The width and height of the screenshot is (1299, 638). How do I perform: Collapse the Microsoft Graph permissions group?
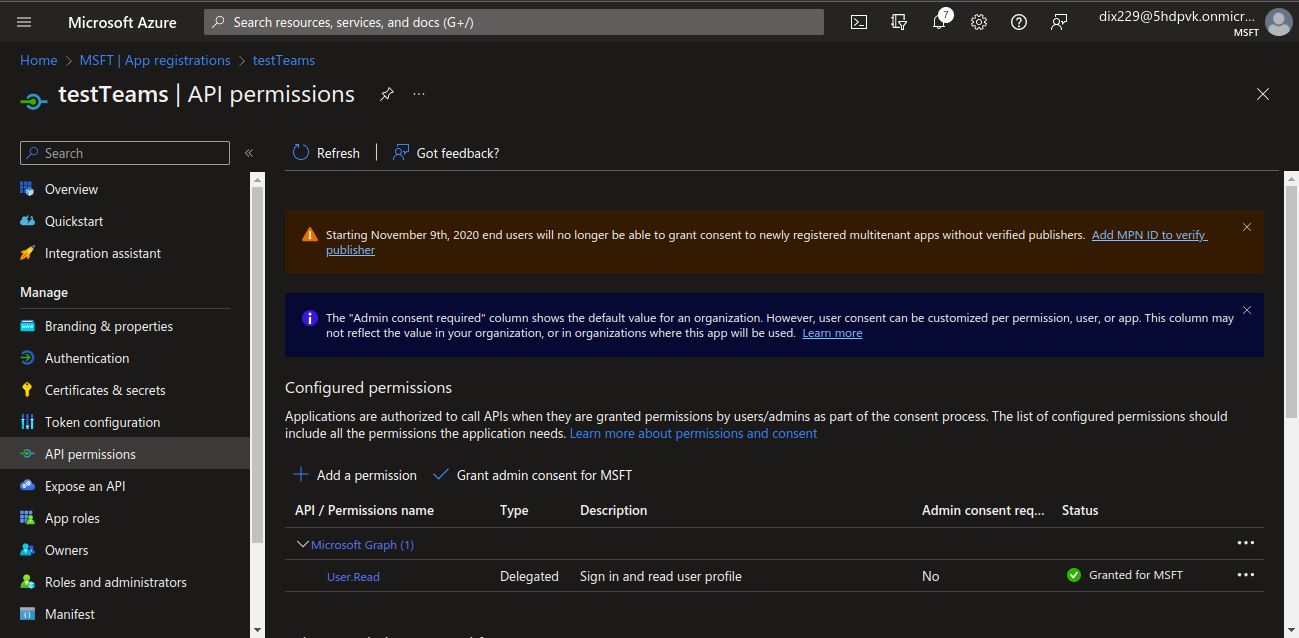coord(303,544)
